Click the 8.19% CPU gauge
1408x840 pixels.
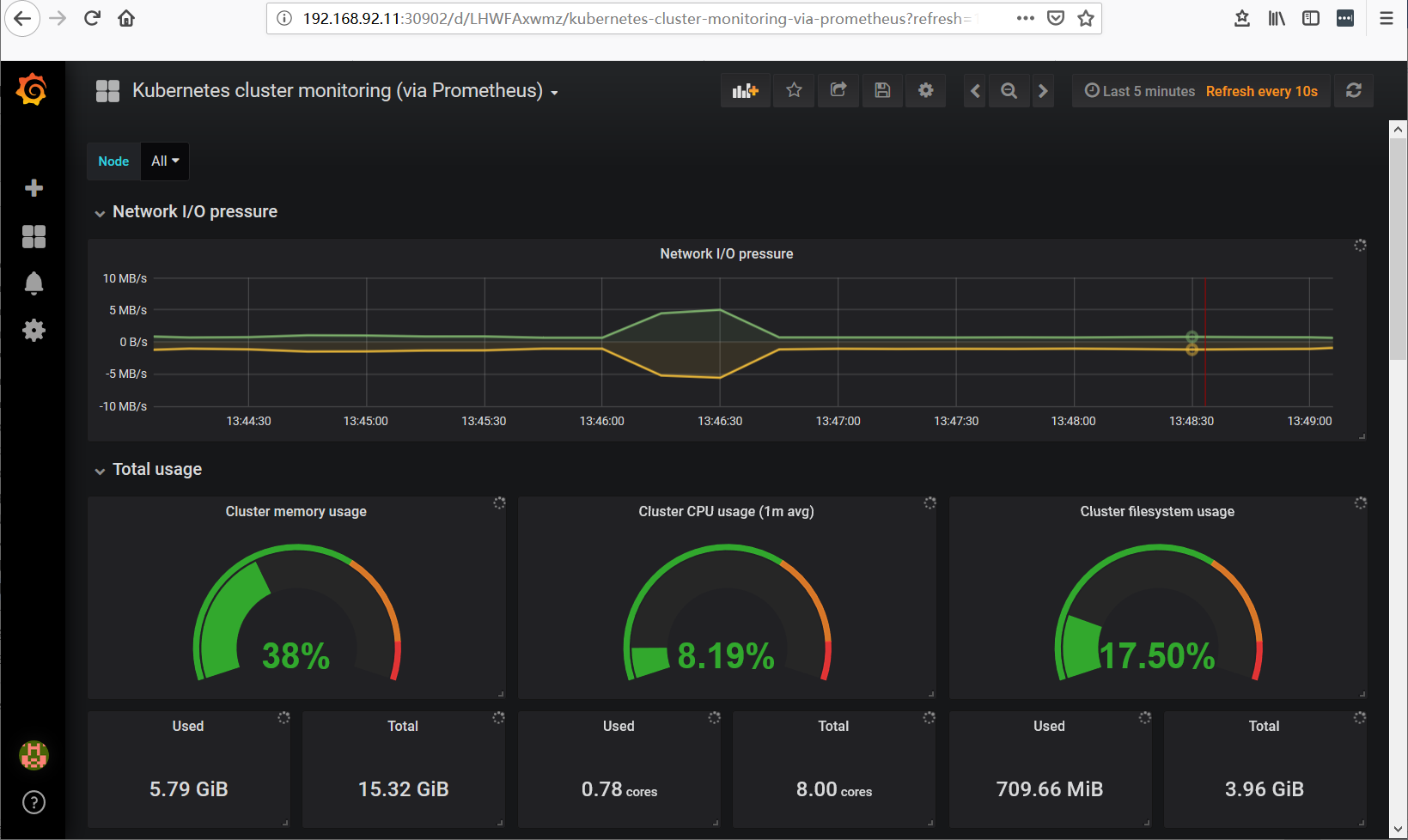coord(727,613)
